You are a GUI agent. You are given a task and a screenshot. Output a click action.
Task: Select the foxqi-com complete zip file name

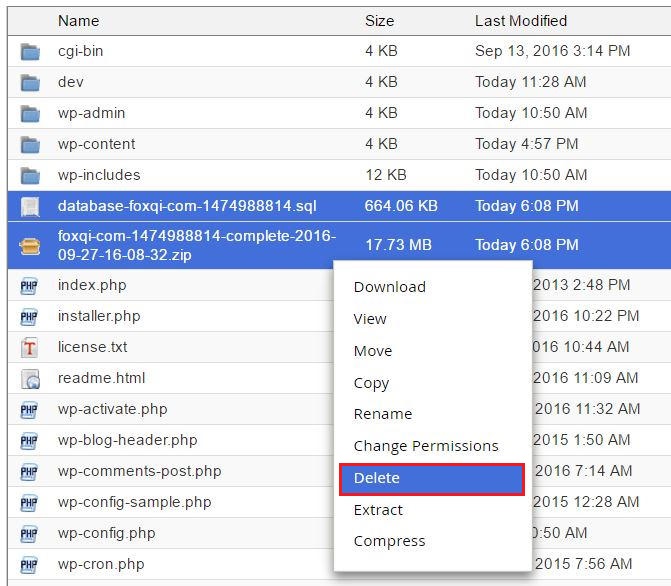(x=197, y=245)
